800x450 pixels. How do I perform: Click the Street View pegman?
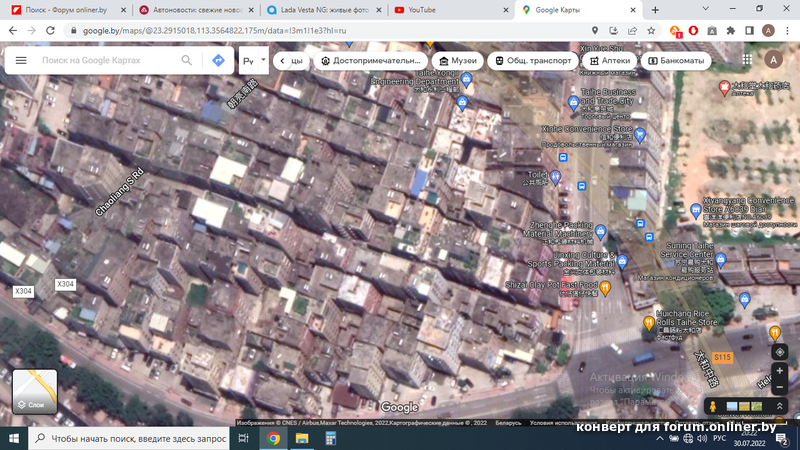coord(713,406)
